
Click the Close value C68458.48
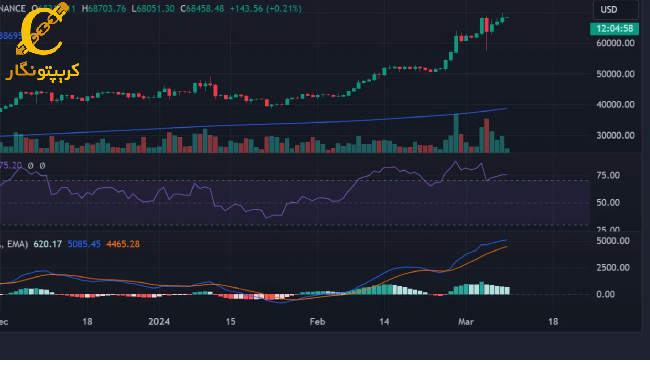point(202,9)
